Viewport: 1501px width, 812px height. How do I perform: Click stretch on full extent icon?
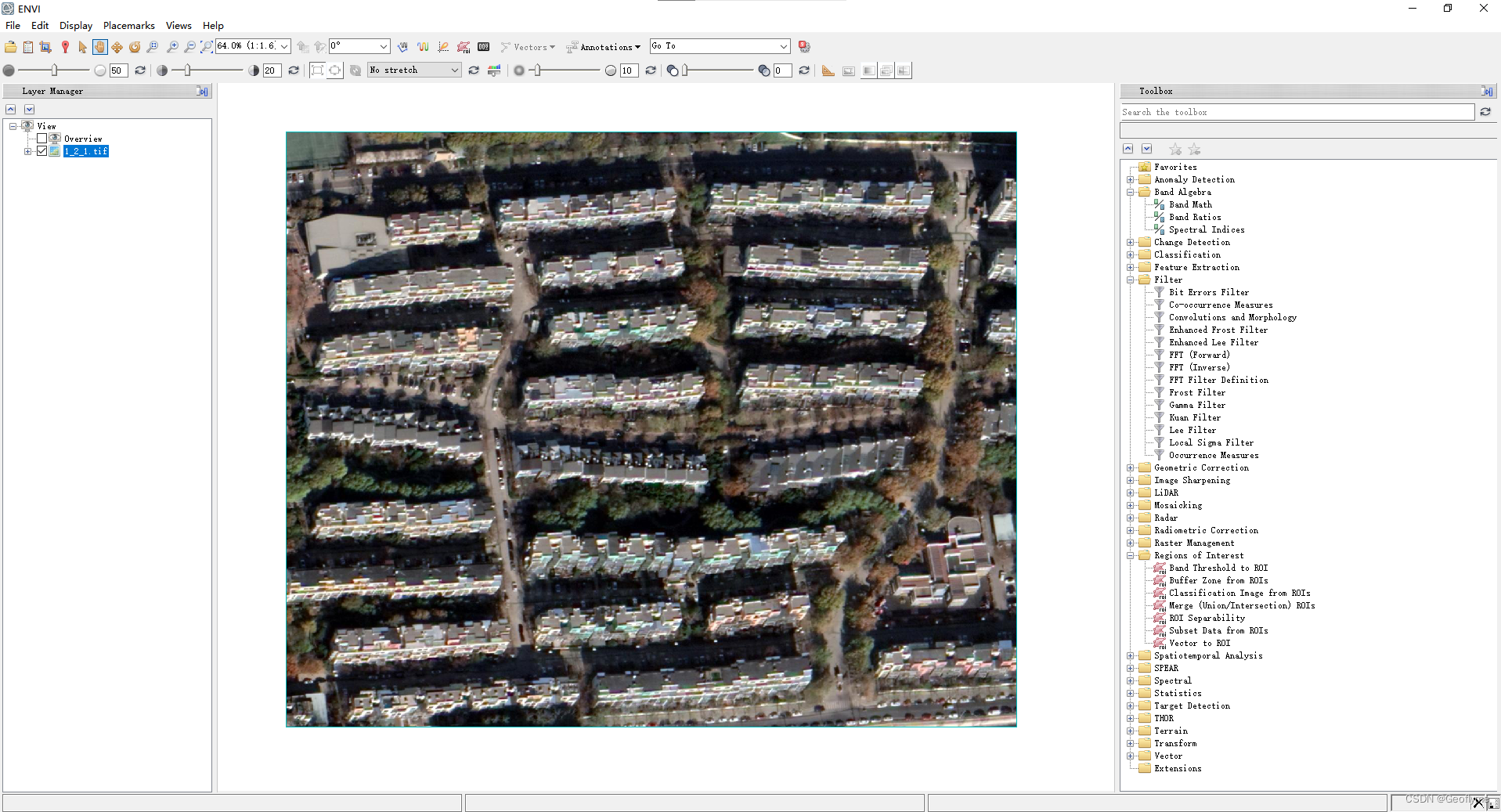[317, 70]
